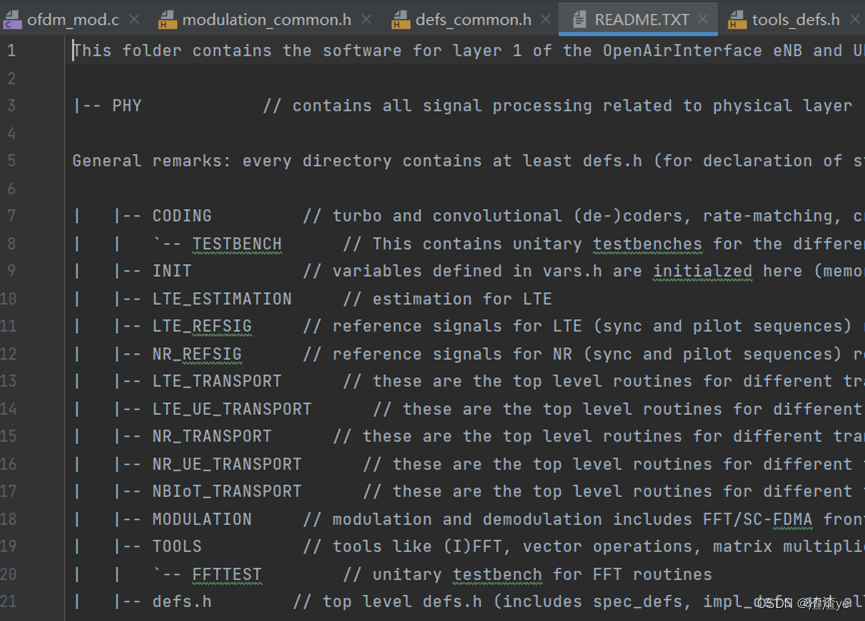
Task: Close the README.TXT tab
Action: coord(705,19)
